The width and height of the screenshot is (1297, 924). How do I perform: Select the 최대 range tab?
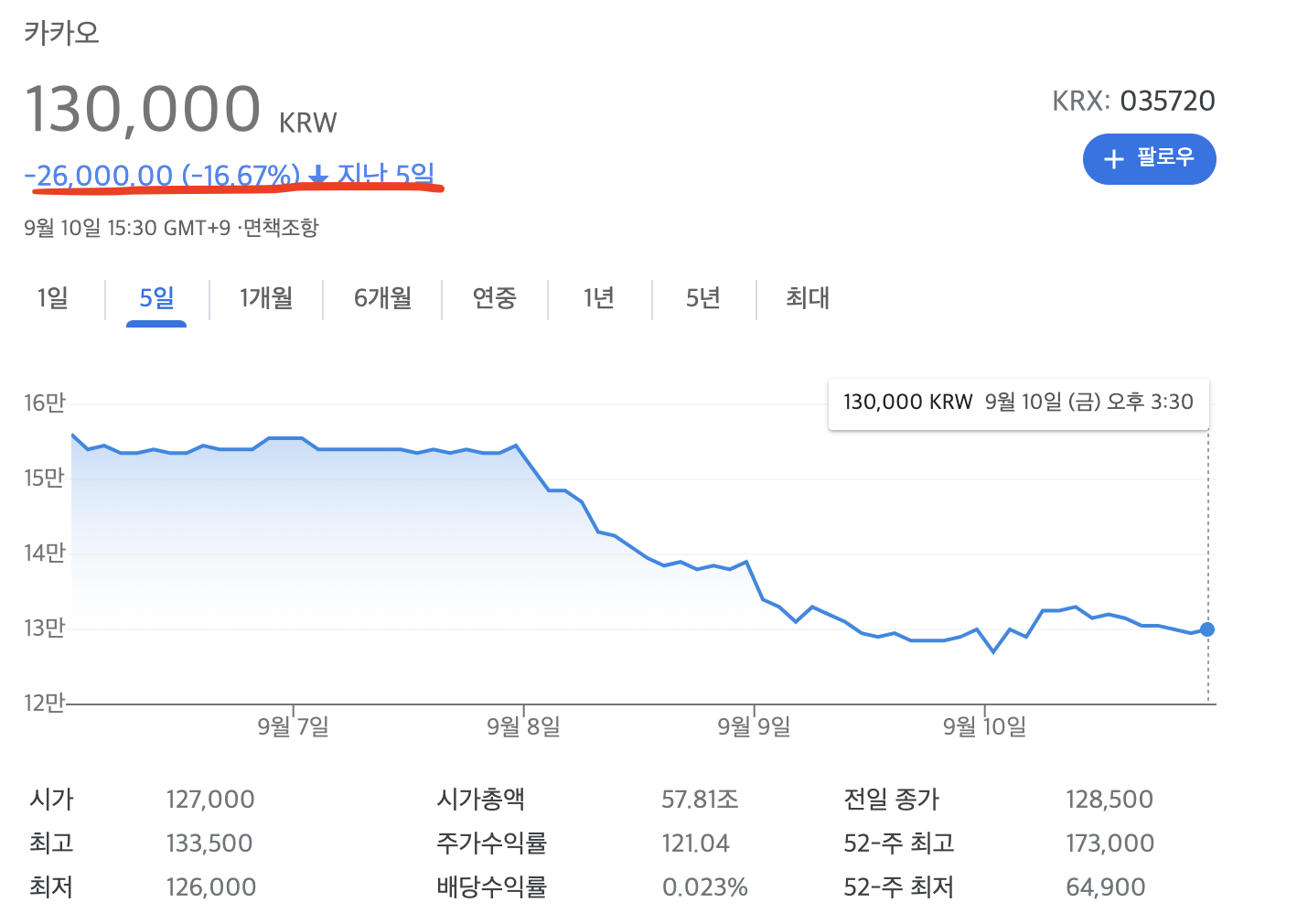point(808,298)
